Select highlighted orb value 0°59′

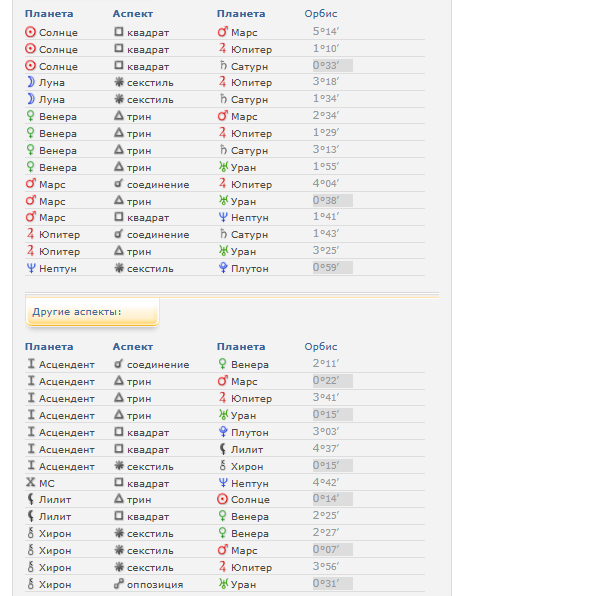point(332,267)
